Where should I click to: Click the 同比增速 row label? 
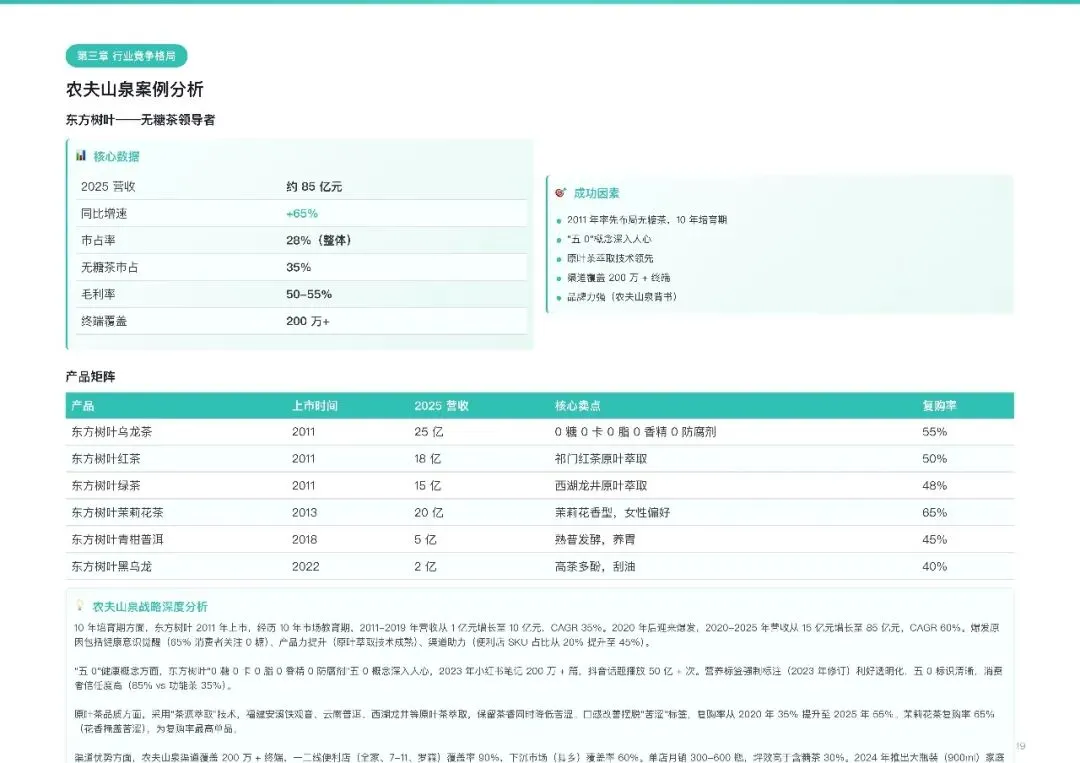point(104,213)
